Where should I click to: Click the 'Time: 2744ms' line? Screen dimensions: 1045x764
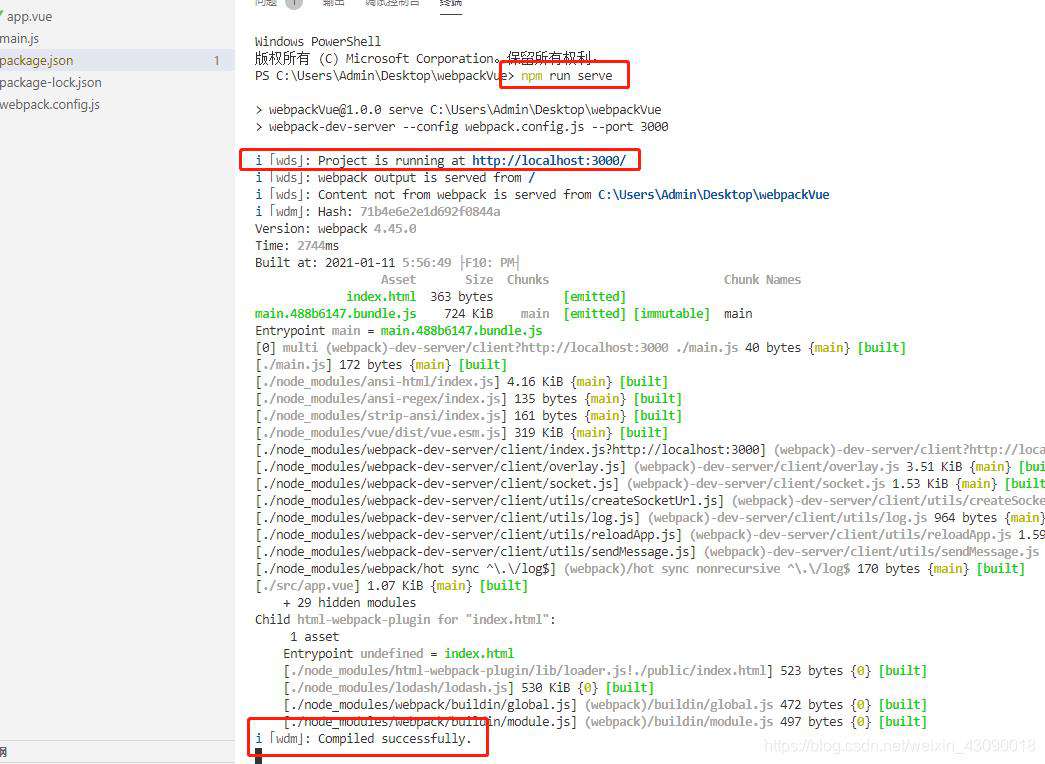pyautogui.click(x=297, y=245)
